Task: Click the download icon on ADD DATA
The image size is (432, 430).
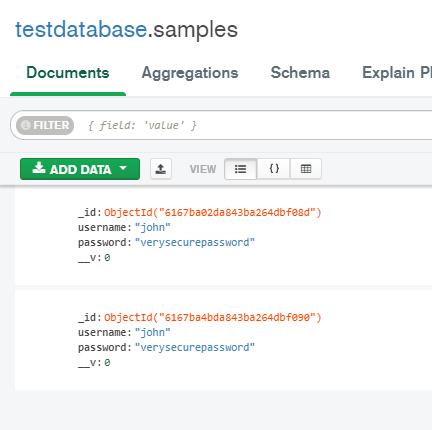Action: click(39, 168)
